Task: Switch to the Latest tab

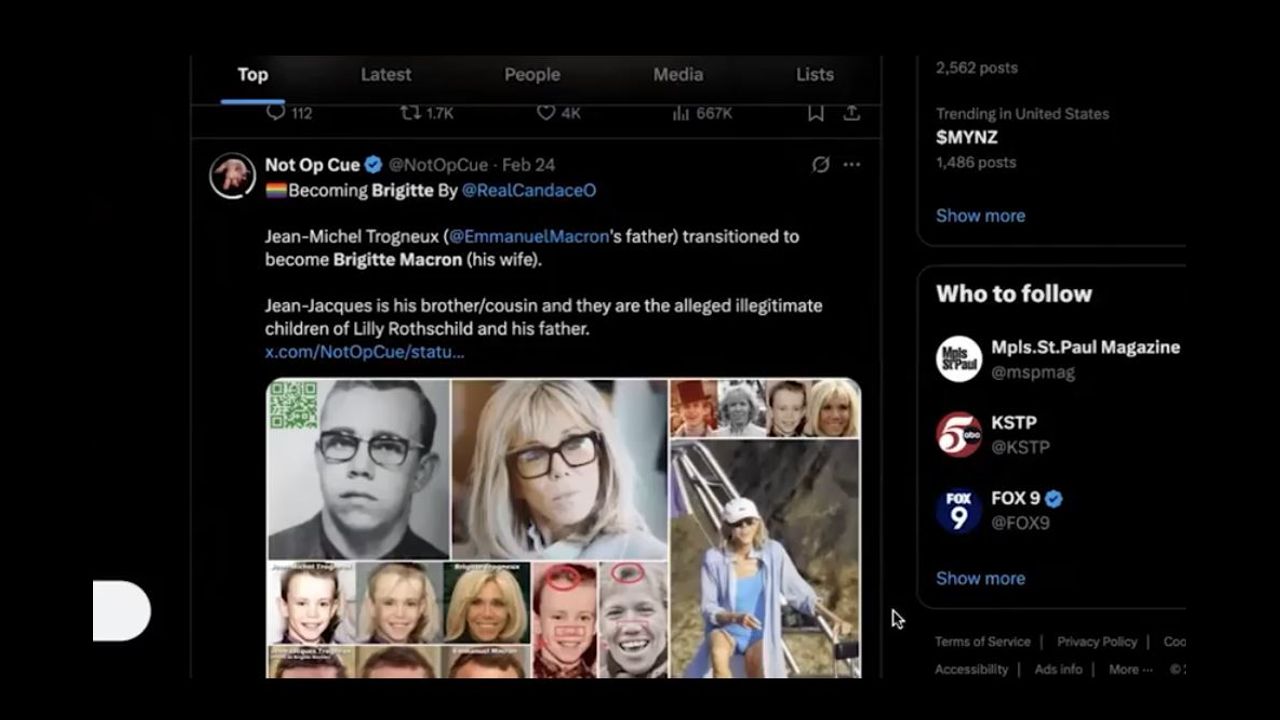Action: pyautogui.click(x=386, y=74)
